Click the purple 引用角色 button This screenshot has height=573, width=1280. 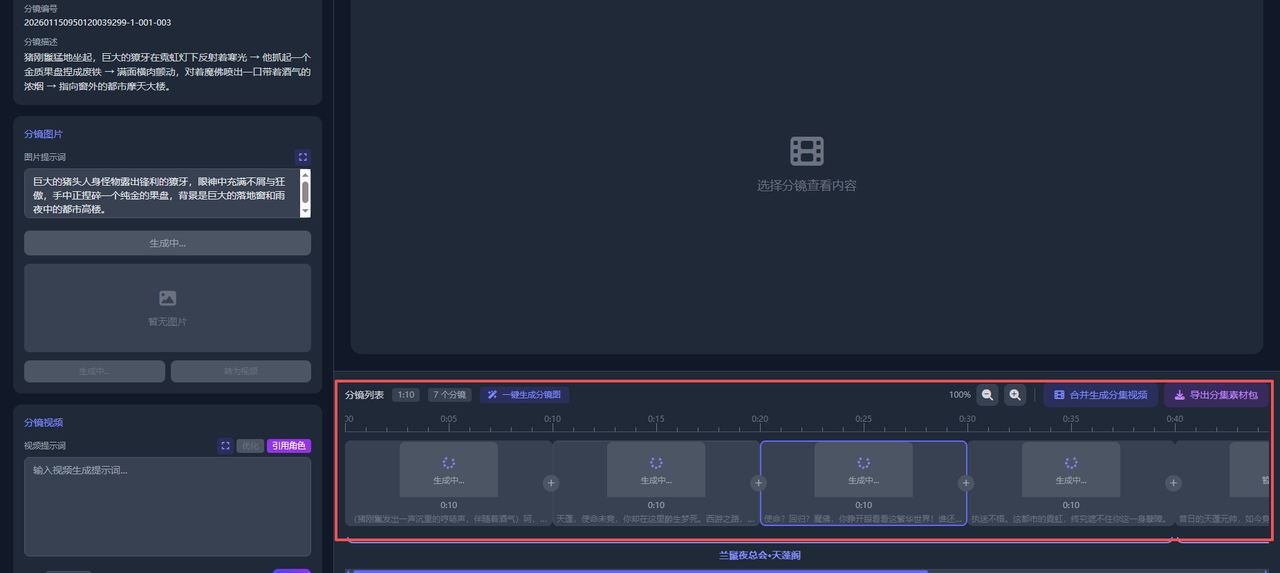point(289,446)
